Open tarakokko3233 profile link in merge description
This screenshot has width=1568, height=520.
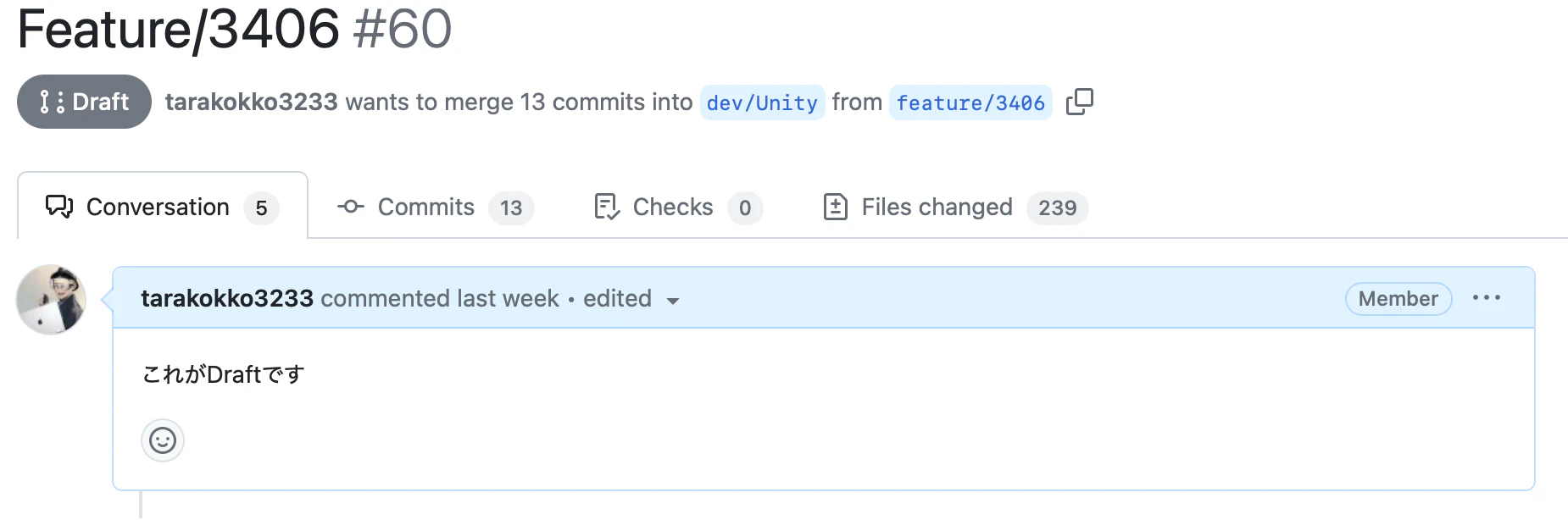pyautogui.click(x=251, y=102)
